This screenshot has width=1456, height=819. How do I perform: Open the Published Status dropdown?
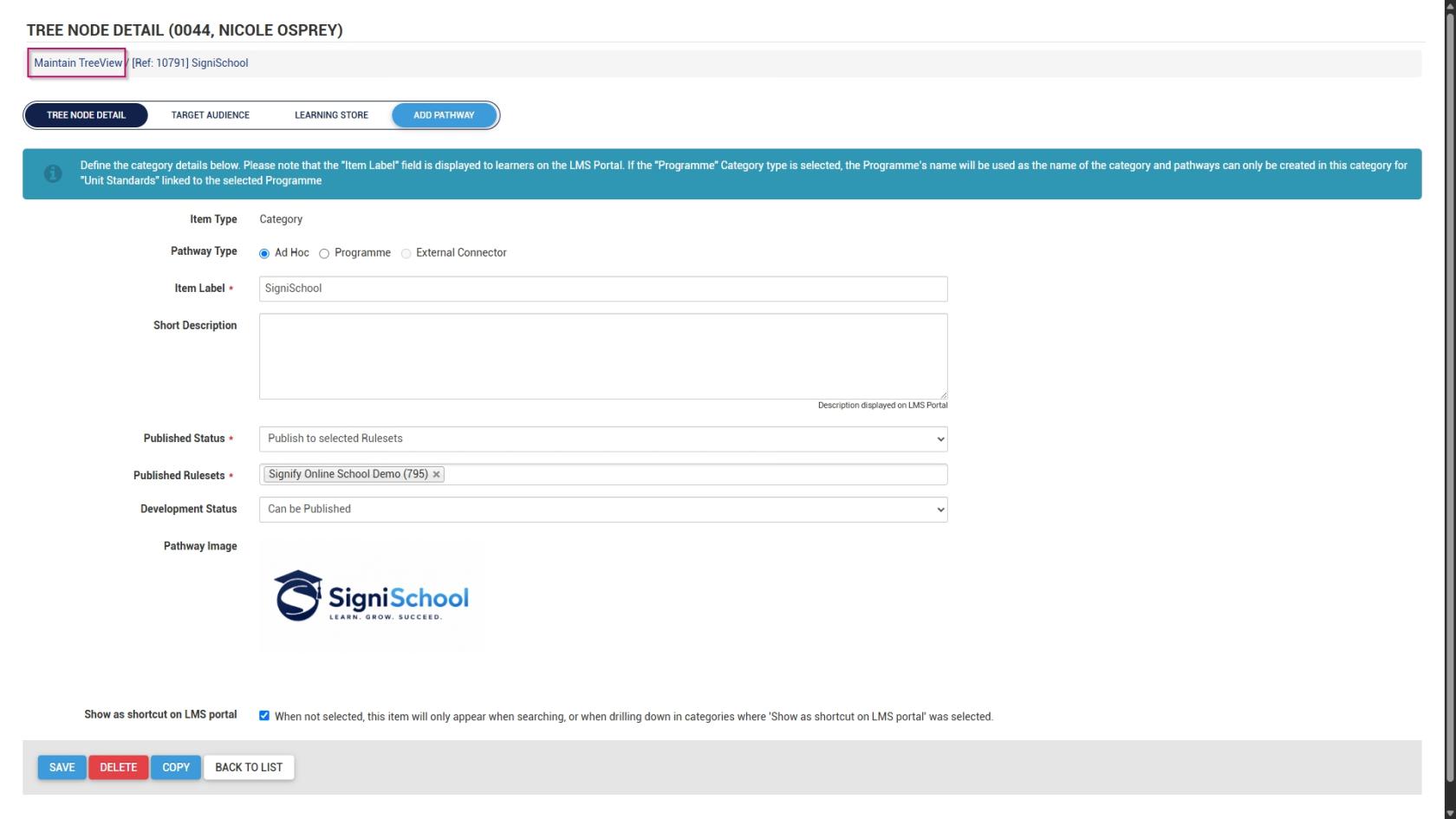603,439
